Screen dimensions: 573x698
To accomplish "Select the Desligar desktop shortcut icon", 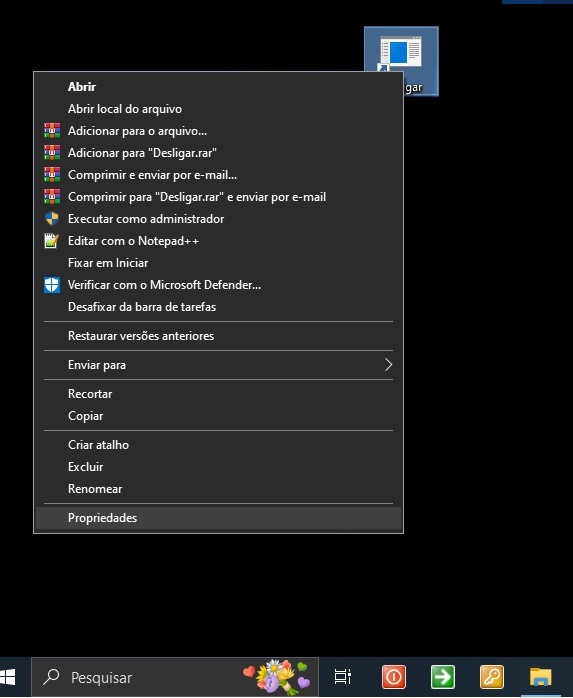I will click(402, 61).
